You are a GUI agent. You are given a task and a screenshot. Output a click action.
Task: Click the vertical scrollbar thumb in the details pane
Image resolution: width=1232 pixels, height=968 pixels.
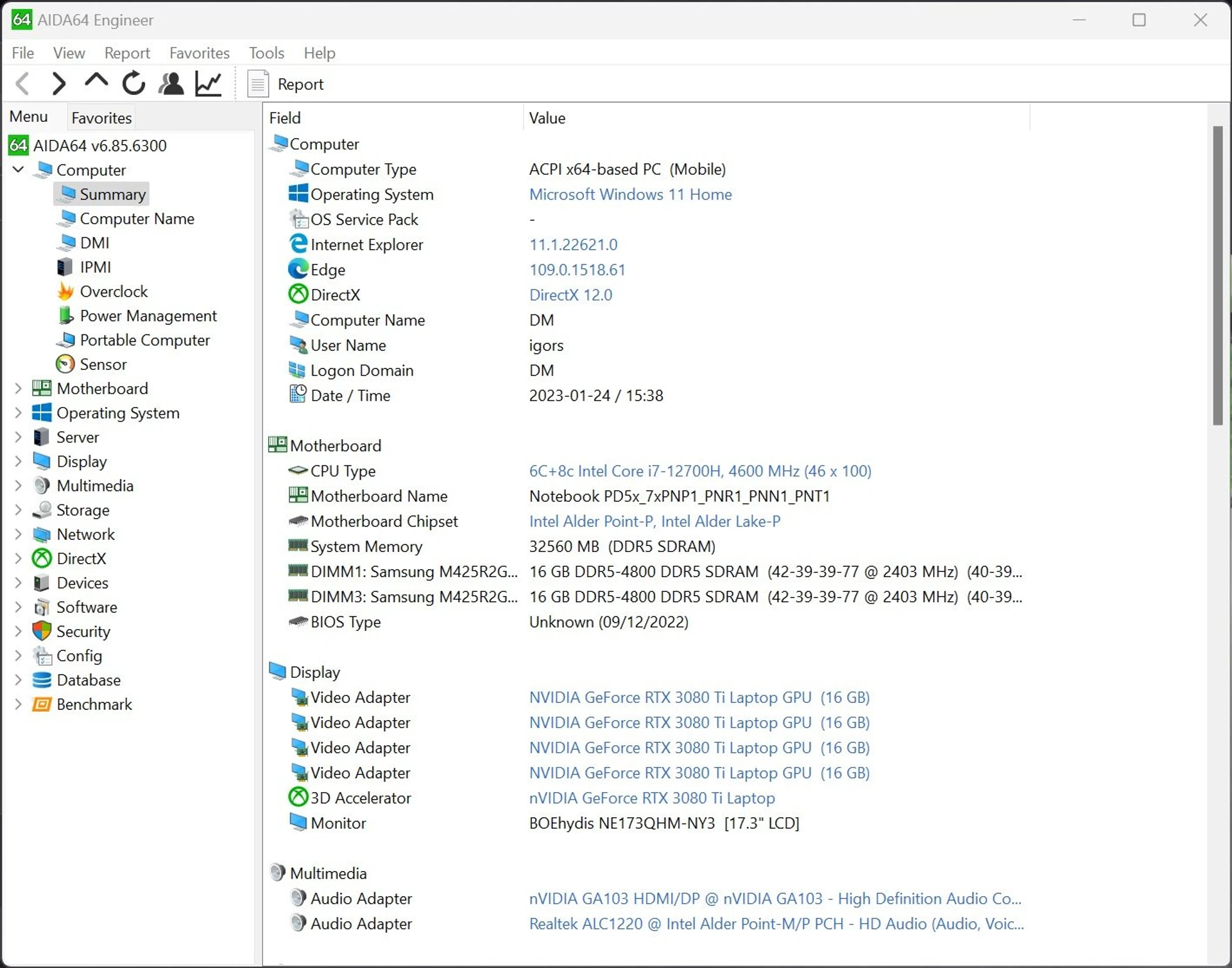tap(1218, 276)
